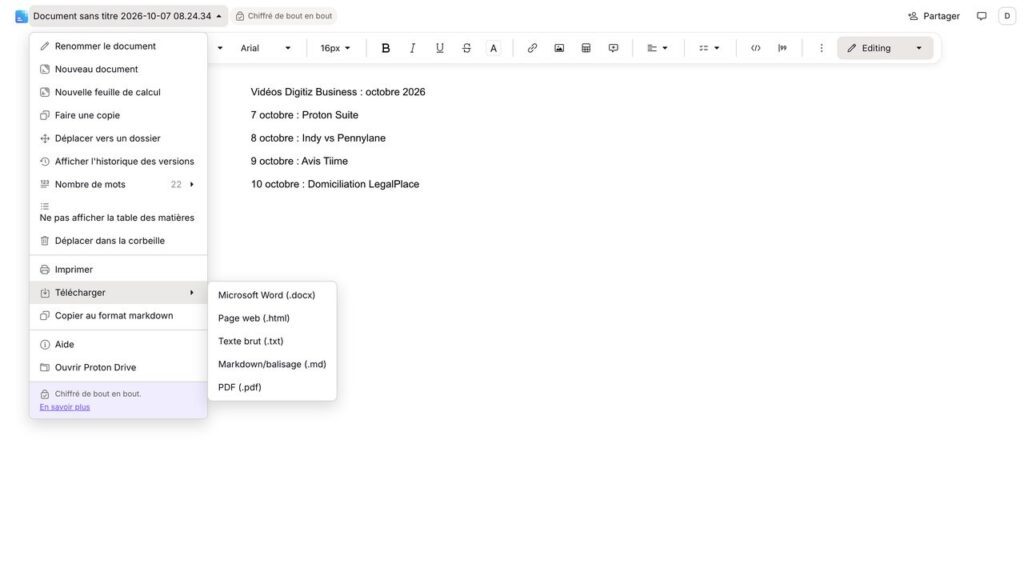Open the block style dropdown arrow

[x=220, y=48]
